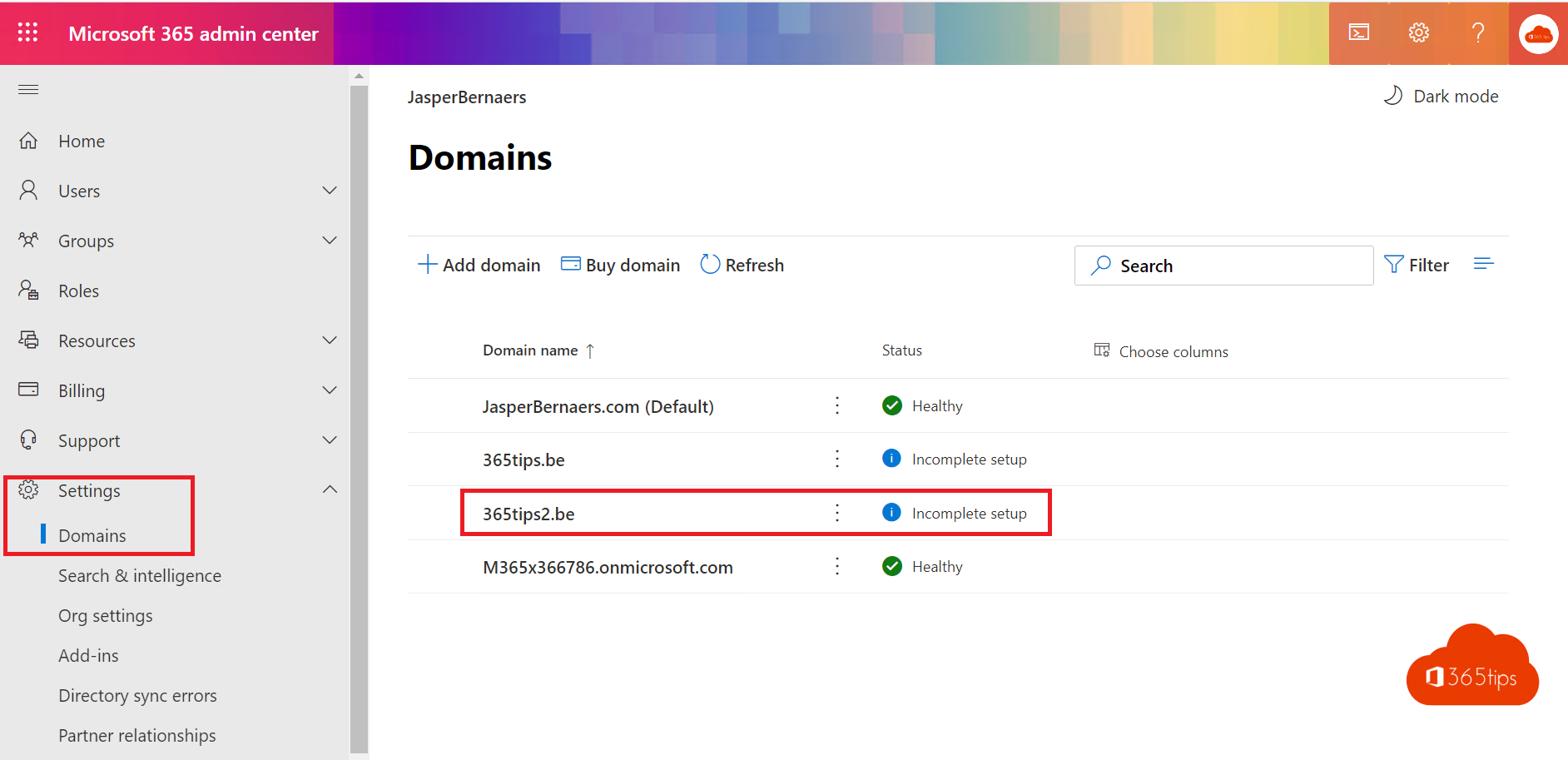Click Add domain
The height and width of the screenshot is (760, 1568).
(479, 264)
